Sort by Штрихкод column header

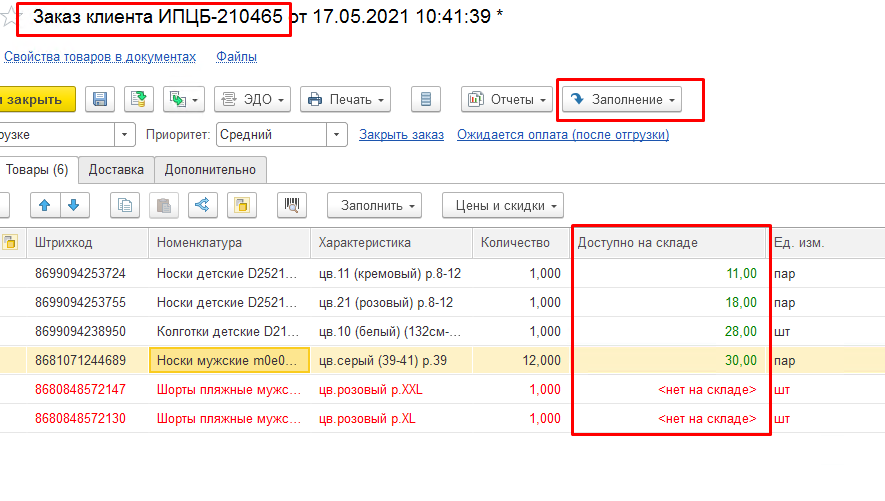[87, 243]
